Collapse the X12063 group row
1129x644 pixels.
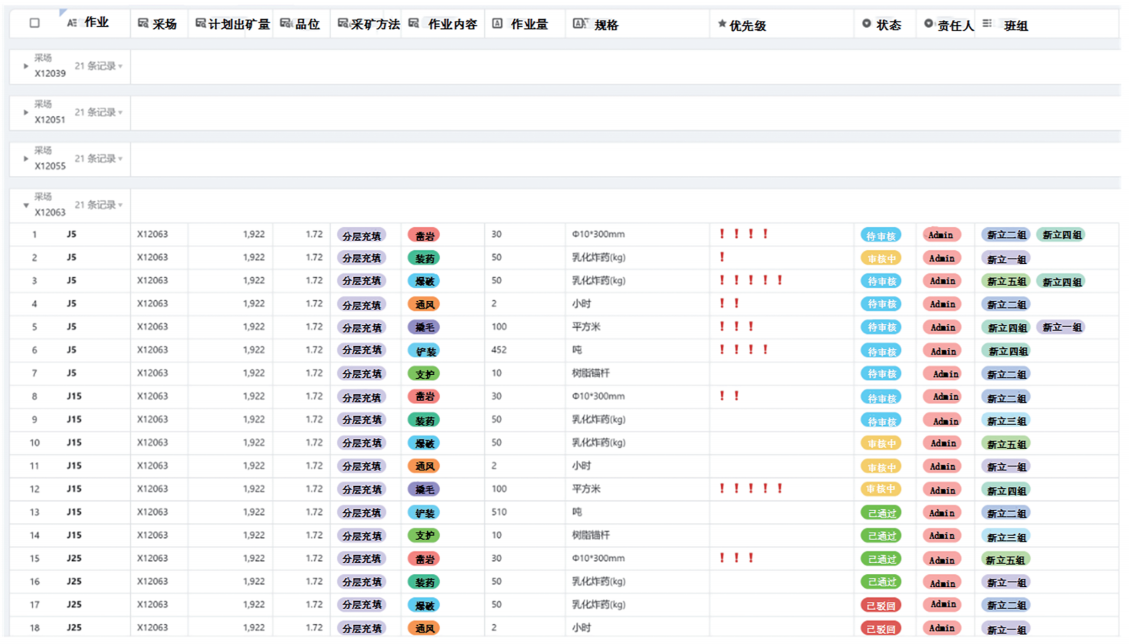click(26, 206)
